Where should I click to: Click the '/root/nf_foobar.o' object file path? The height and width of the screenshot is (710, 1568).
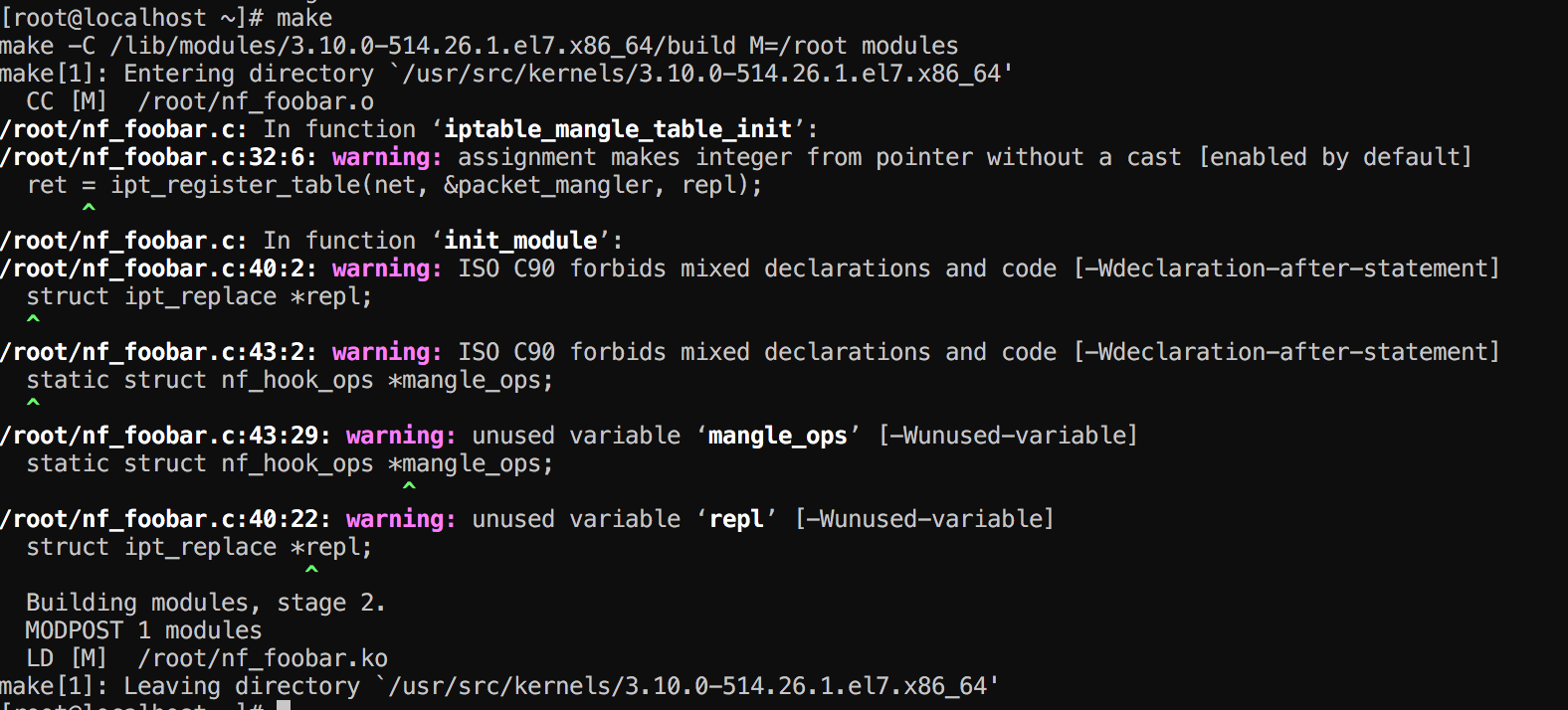coord(256,101)
